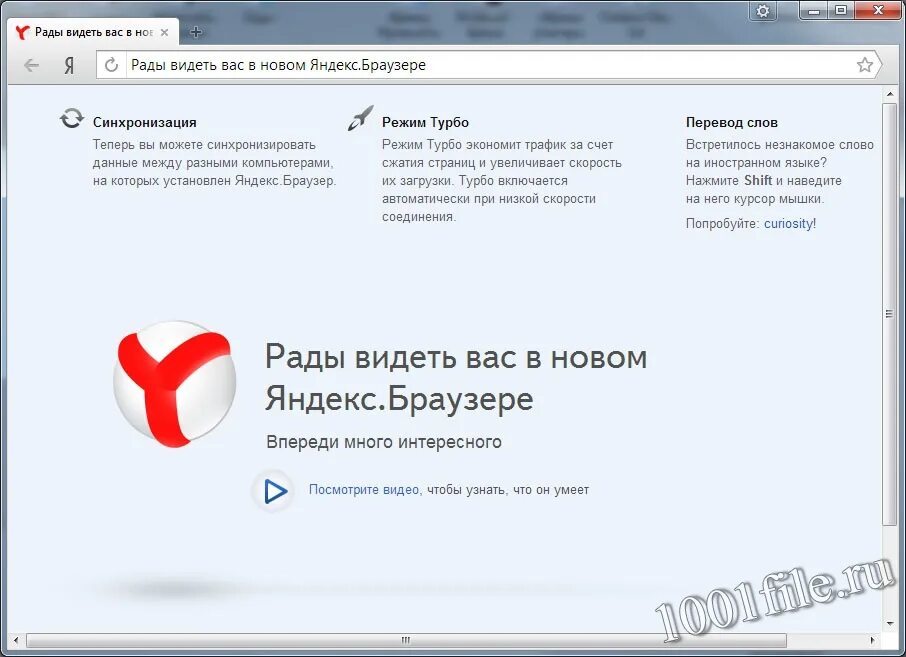
Task: Bookmark the page with the star icon
Action: pyautogui.click(x=864, y=65)
